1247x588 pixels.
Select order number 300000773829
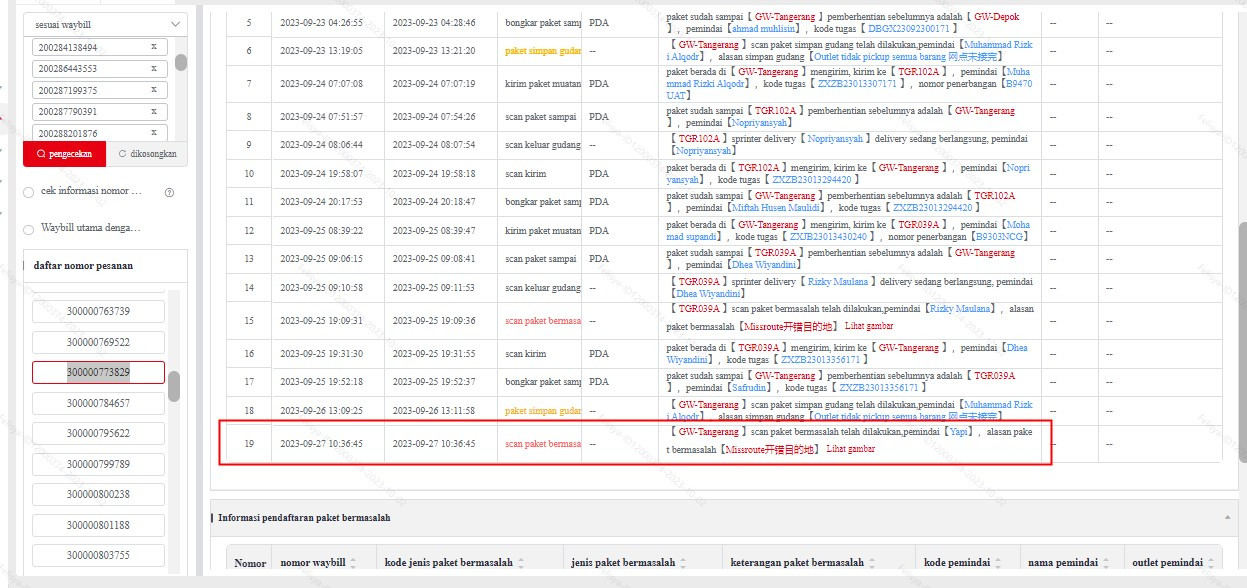98,372
